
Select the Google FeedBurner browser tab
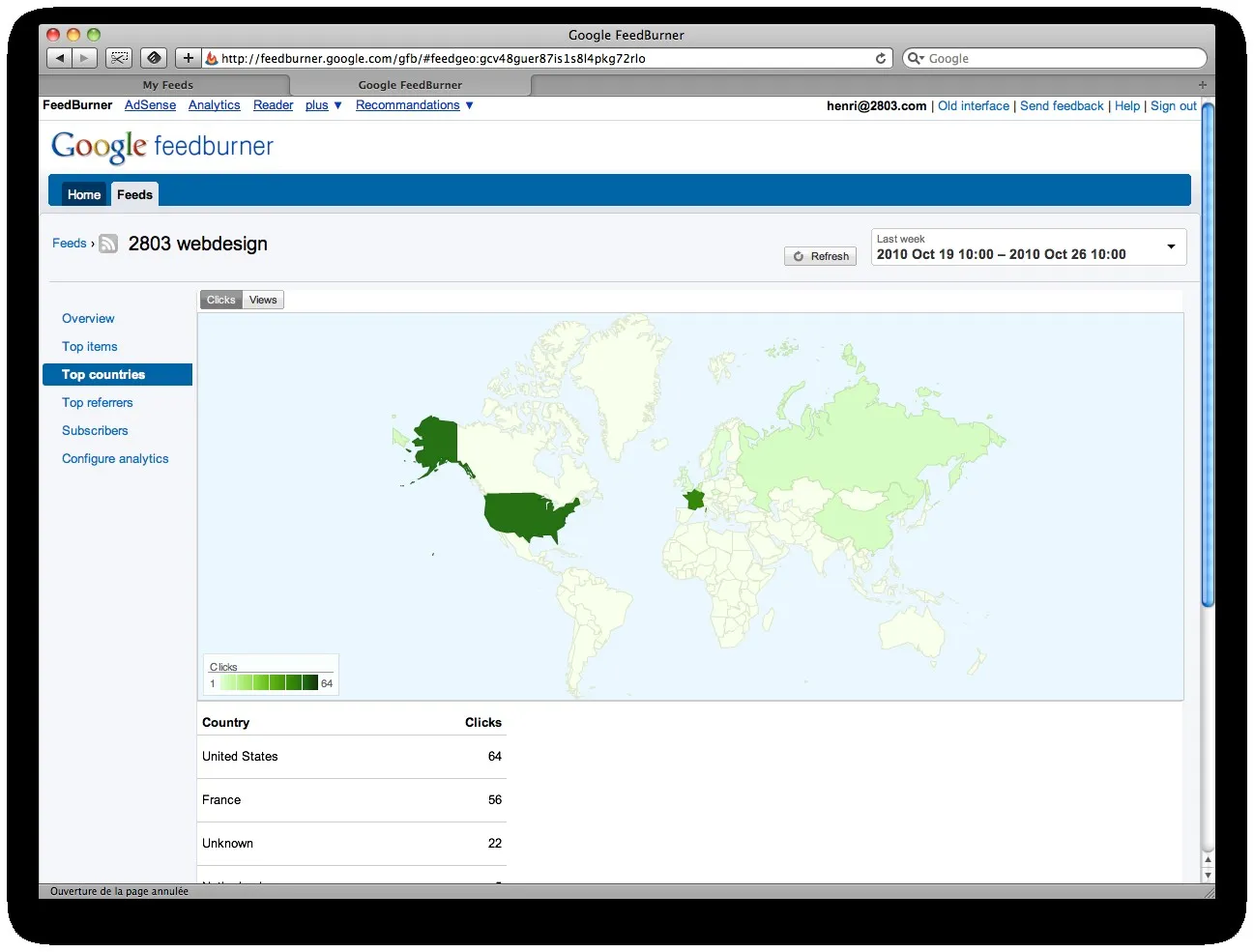coord(411,85)
